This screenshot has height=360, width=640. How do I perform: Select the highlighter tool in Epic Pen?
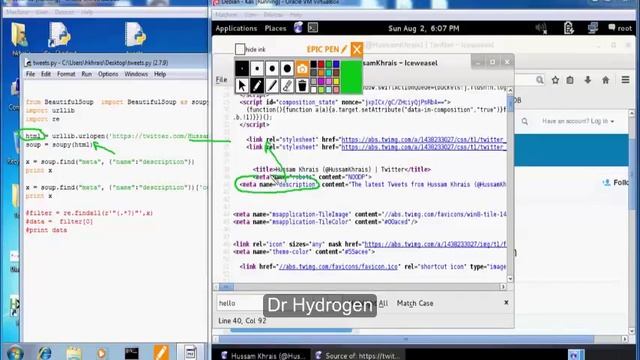pos(272,86)
